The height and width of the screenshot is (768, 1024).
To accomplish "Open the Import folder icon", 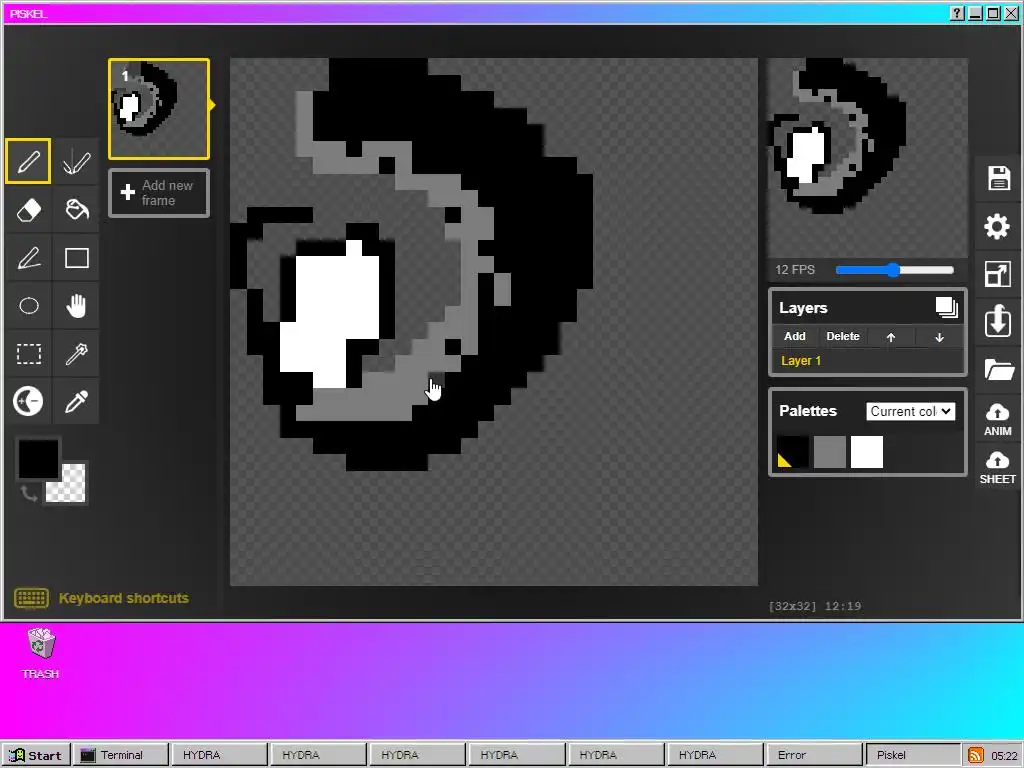I will click(998, 370).
